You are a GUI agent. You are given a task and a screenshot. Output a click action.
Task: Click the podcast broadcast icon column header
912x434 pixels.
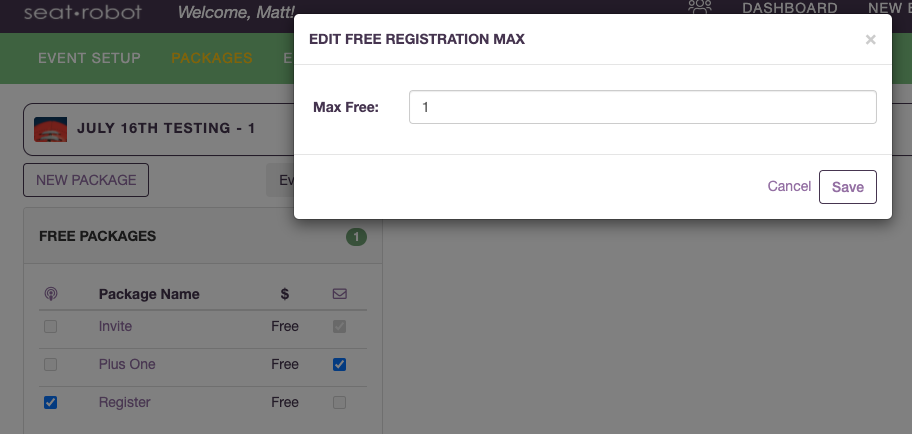(51, 294)
